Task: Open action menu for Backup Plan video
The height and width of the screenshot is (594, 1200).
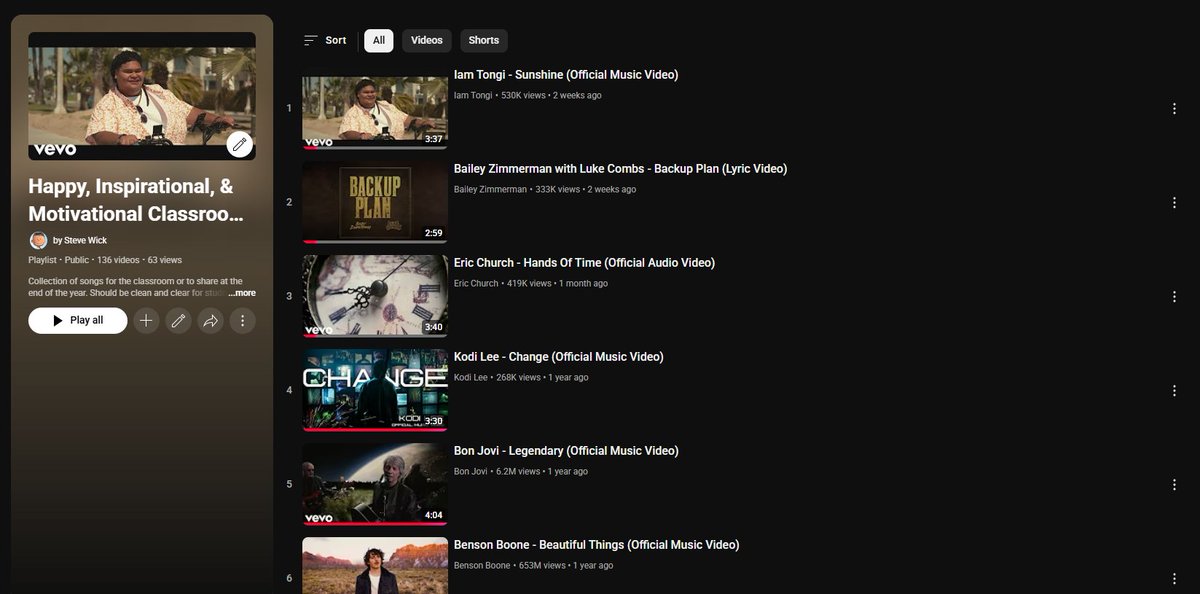Action: click(x=1174, y=203)
